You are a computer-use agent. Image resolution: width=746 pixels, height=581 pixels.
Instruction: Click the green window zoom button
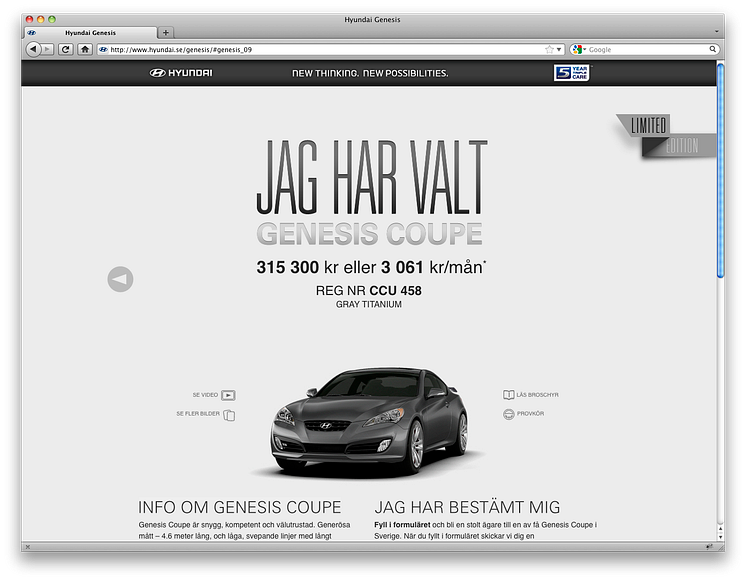tap(52, 19)
